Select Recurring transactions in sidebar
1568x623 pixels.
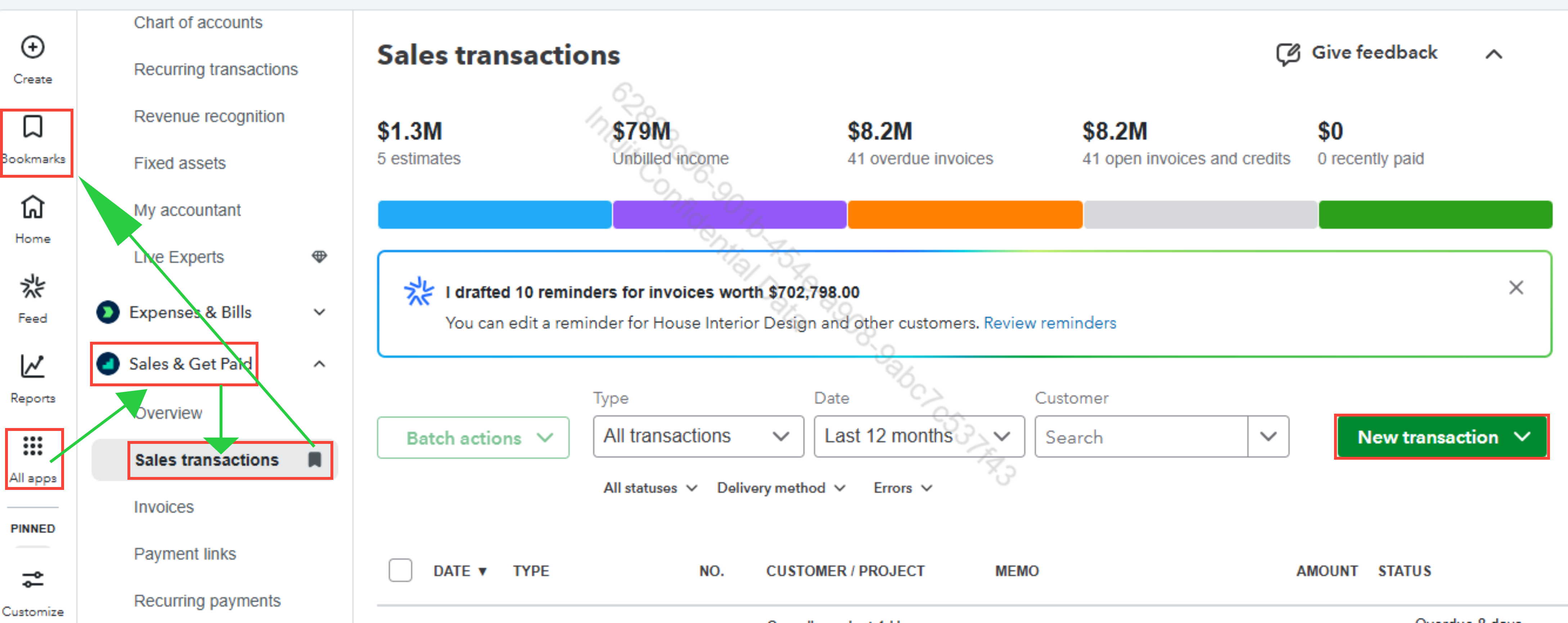pyautogui.click(x=216, y=69)
